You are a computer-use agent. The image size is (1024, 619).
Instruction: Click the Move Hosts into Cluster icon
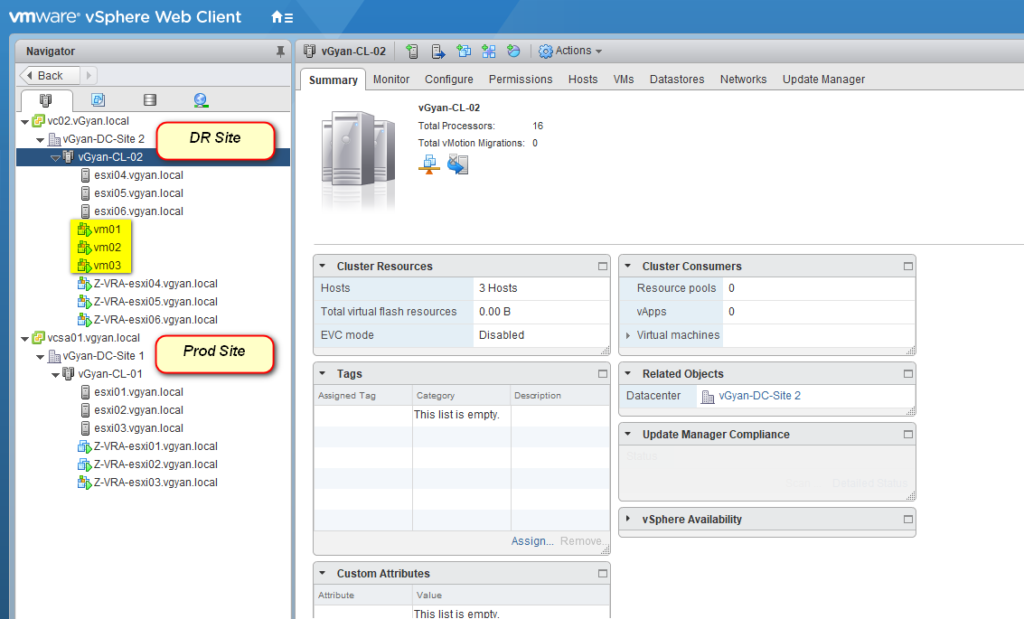[438, 51]
